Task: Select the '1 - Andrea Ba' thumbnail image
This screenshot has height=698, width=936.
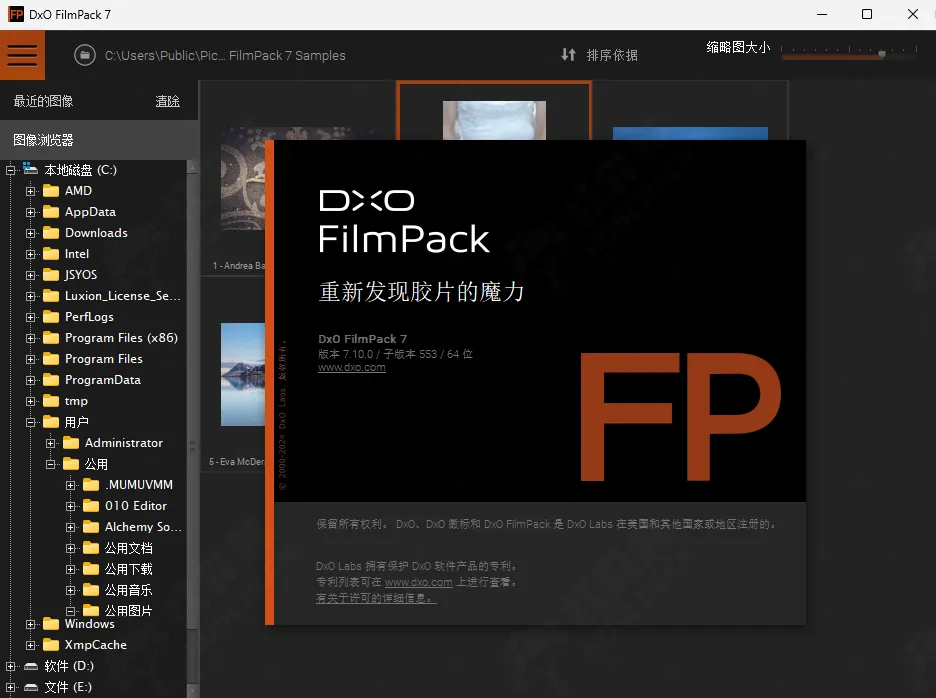Action: tap(243, 179)
